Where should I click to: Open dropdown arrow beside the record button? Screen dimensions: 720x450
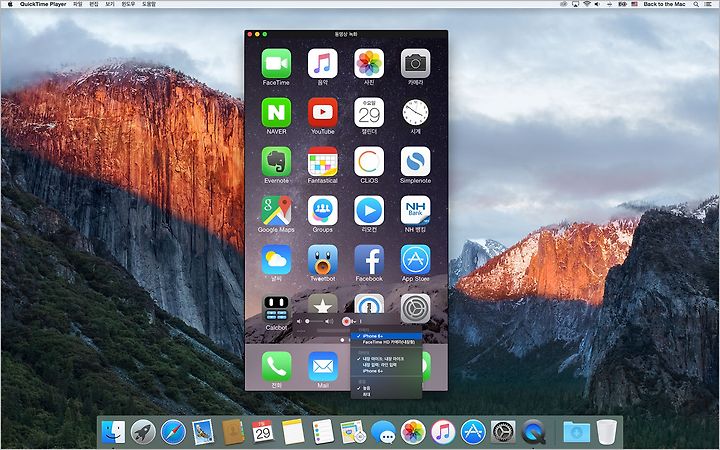point(354,321)
